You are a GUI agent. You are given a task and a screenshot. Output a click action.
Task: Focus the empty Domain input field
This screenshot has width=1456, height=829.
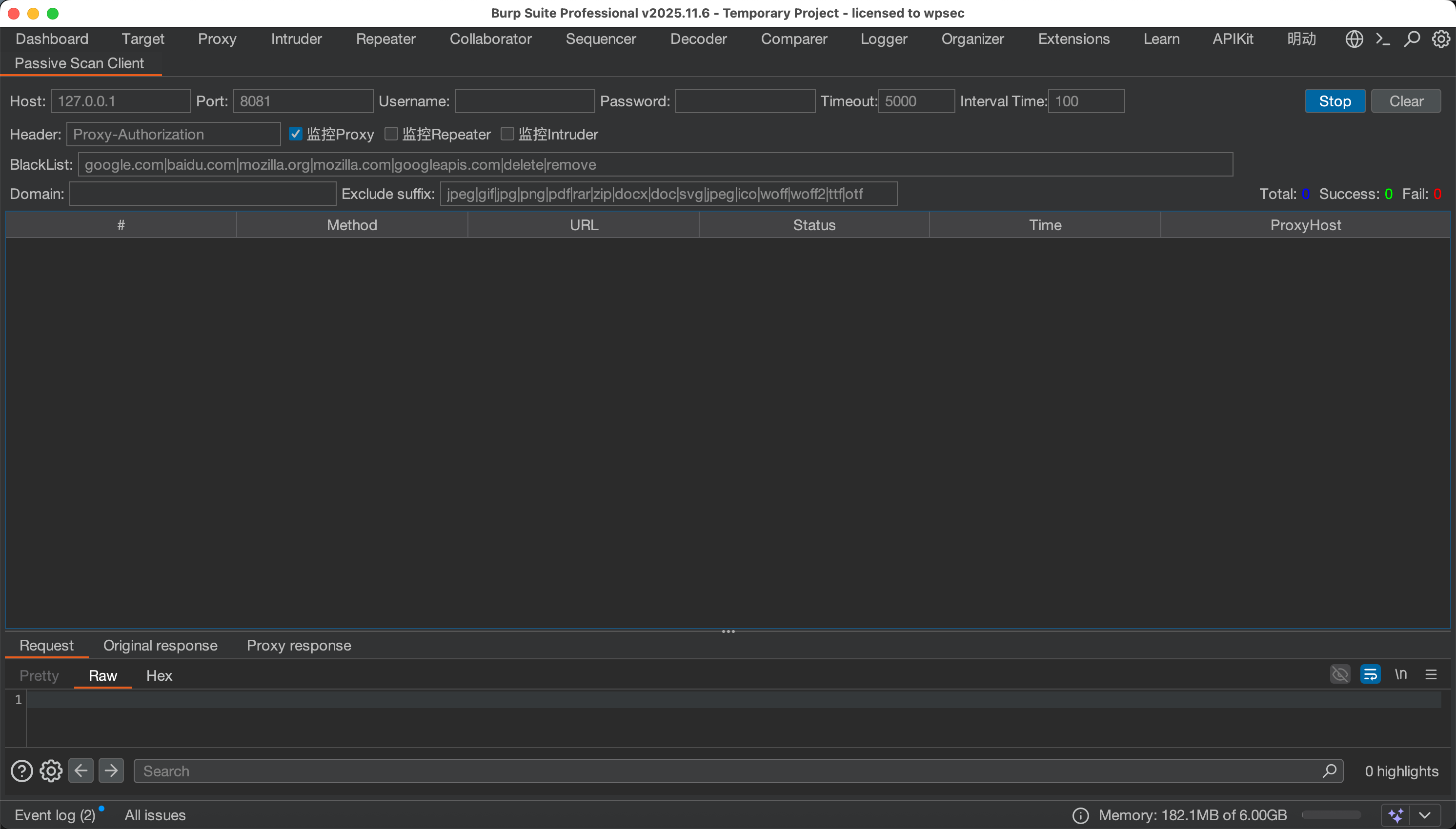[203, 194]
